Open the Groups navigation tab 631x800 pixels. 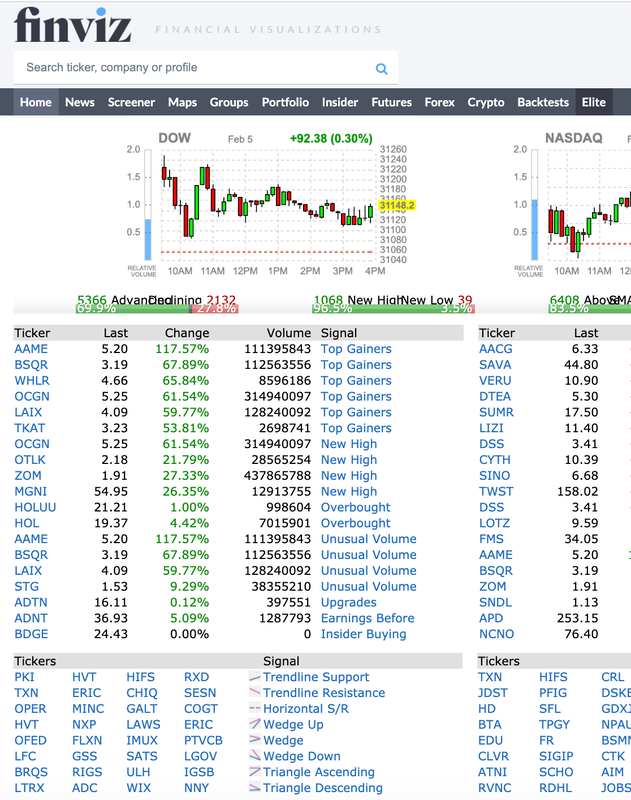229,102
